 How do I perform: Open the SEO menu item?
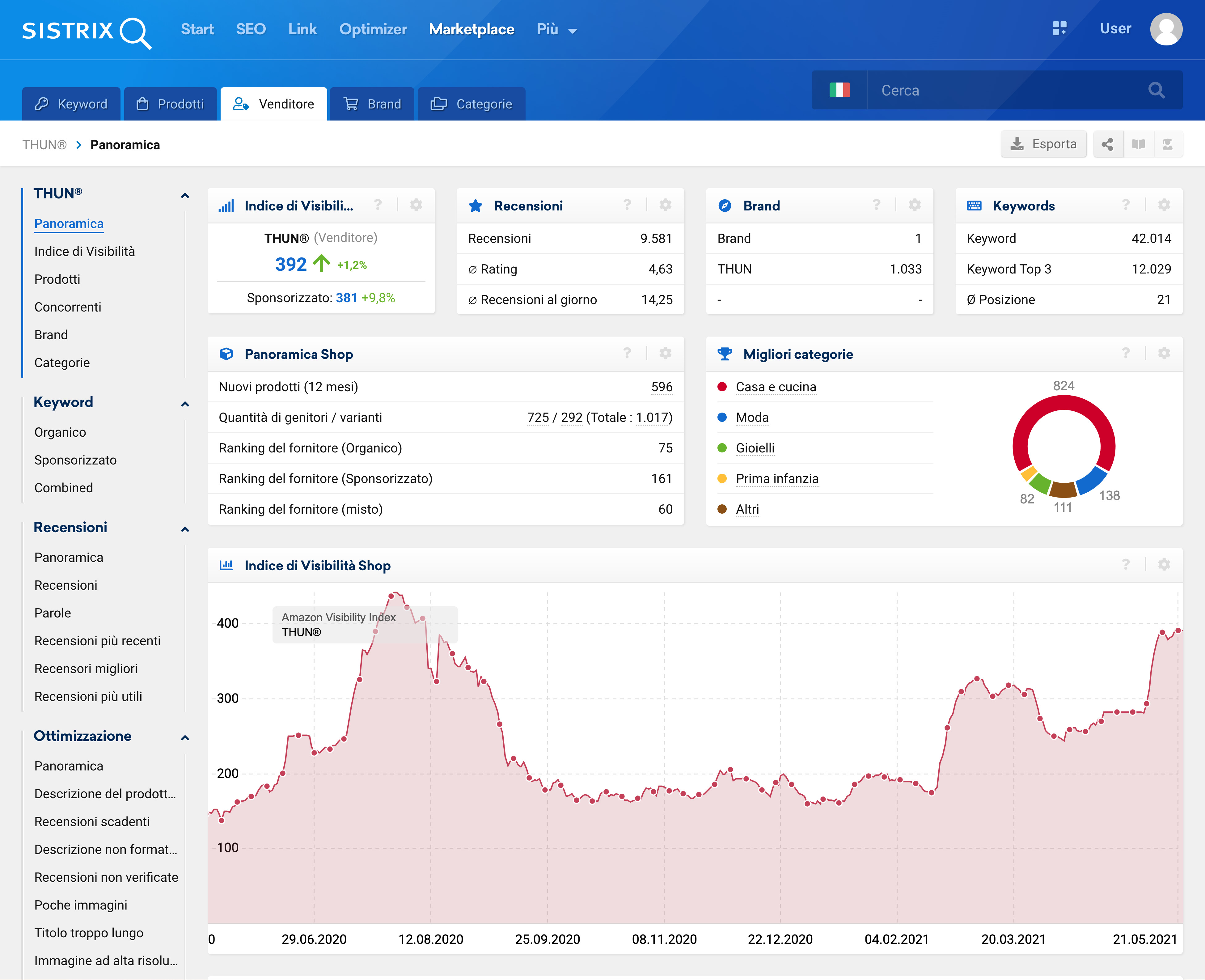tap(251, 29)
